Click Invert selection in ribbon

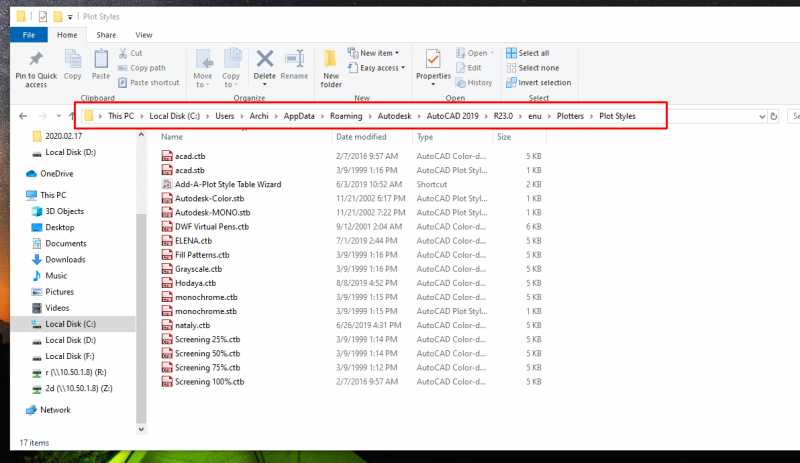[x=539, y=83]
